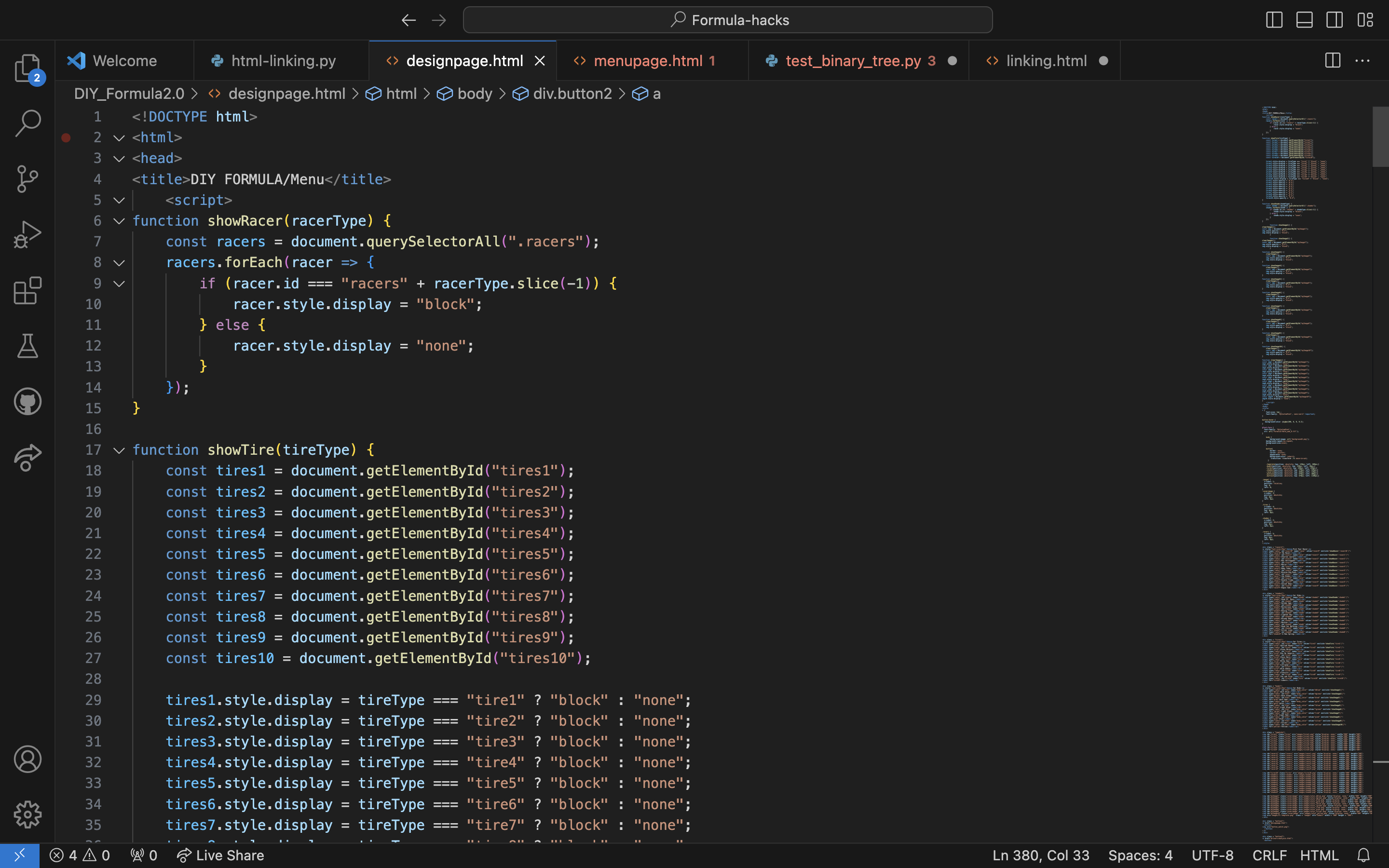The image size is (1389, 868).
Task: Toggle the bottom panel layout button
Action: coord(1304,20)
